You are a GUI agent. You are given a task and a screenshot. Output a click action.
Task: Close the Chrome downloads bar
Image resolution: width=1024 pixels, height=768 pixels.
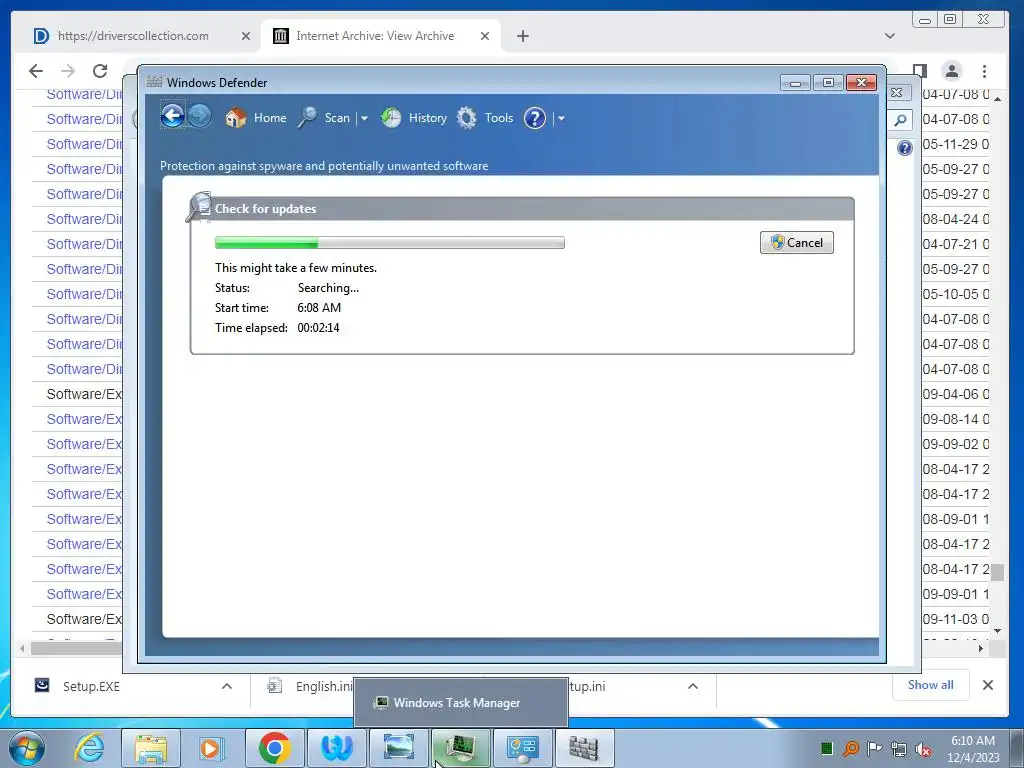[x=987, y=685]
